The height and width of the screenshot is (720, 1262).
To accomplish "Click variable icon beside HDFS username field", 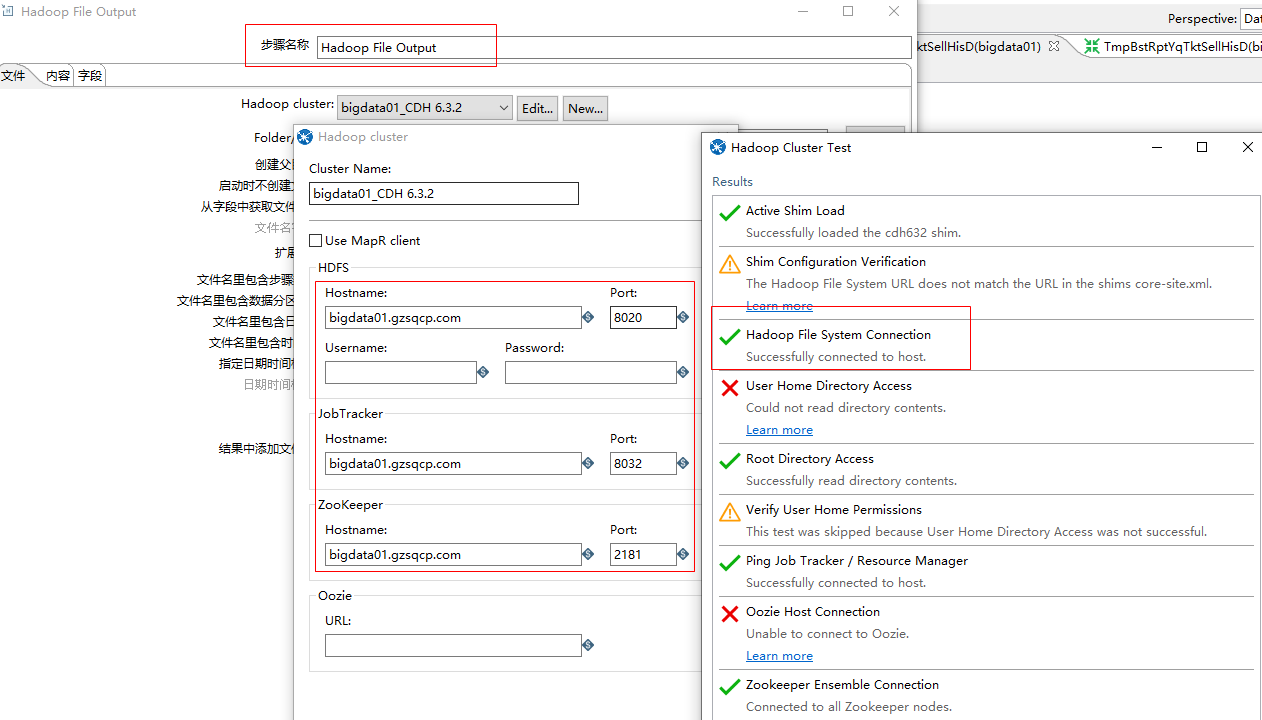I will point(483,372).
